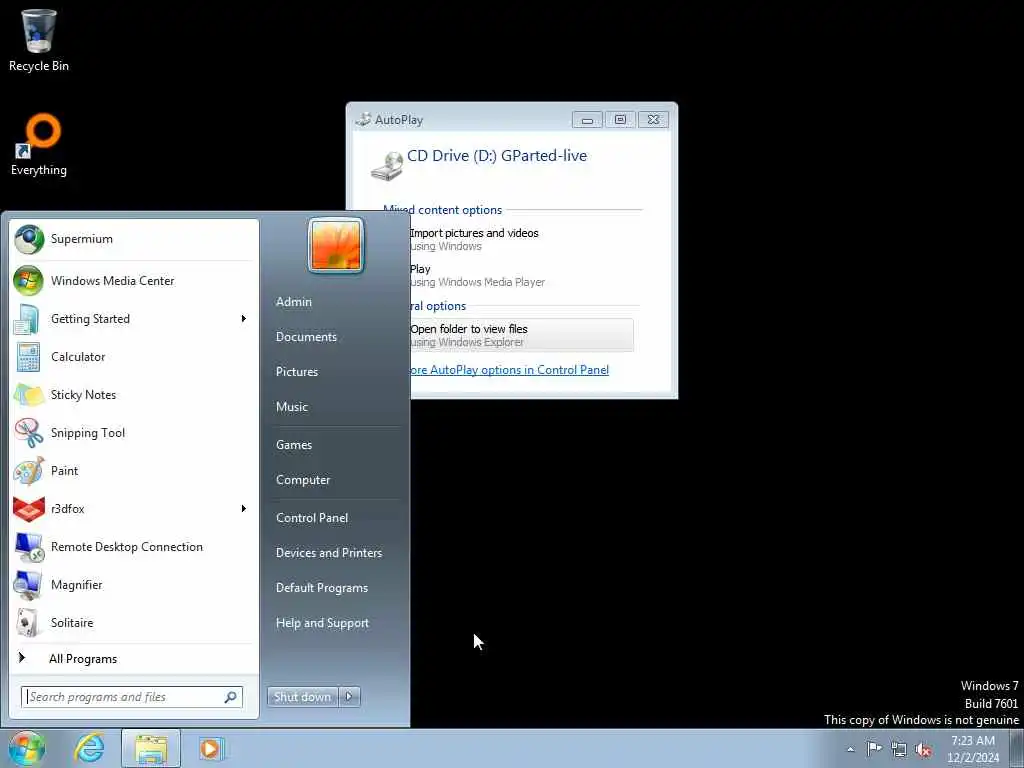Open Admin personal folder
This screenshot has height=768, width=1024.
coord(294,302)
